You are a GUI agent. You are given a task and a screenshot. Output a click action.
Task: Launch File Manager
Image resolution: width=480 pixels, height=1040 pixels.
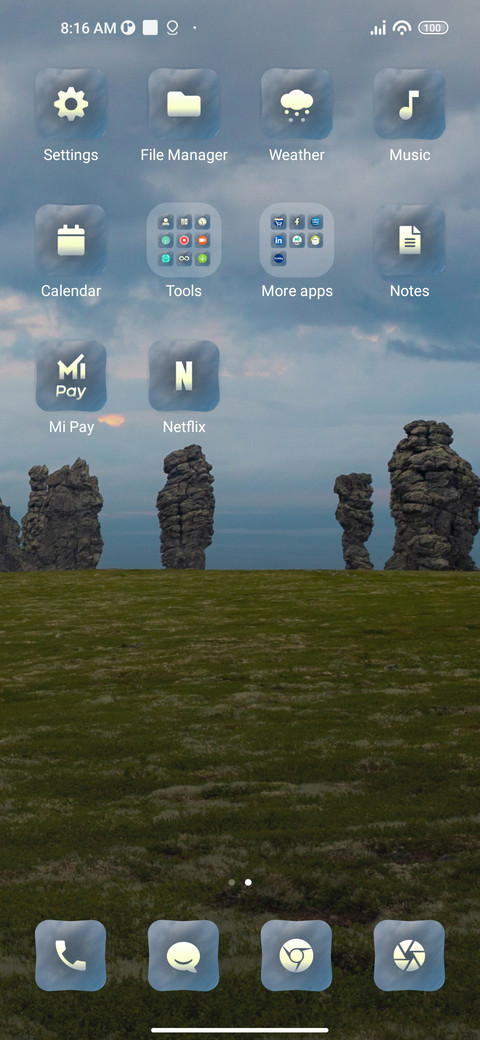(x=184, y=104)
